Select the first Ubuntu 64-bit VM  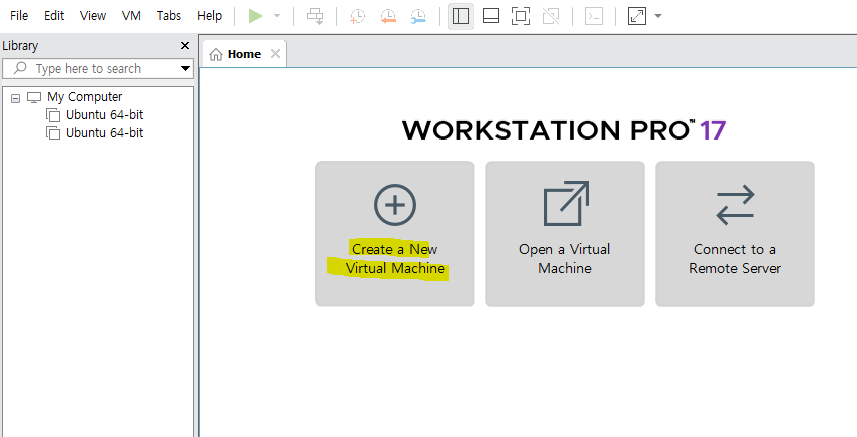pos(104,115)
